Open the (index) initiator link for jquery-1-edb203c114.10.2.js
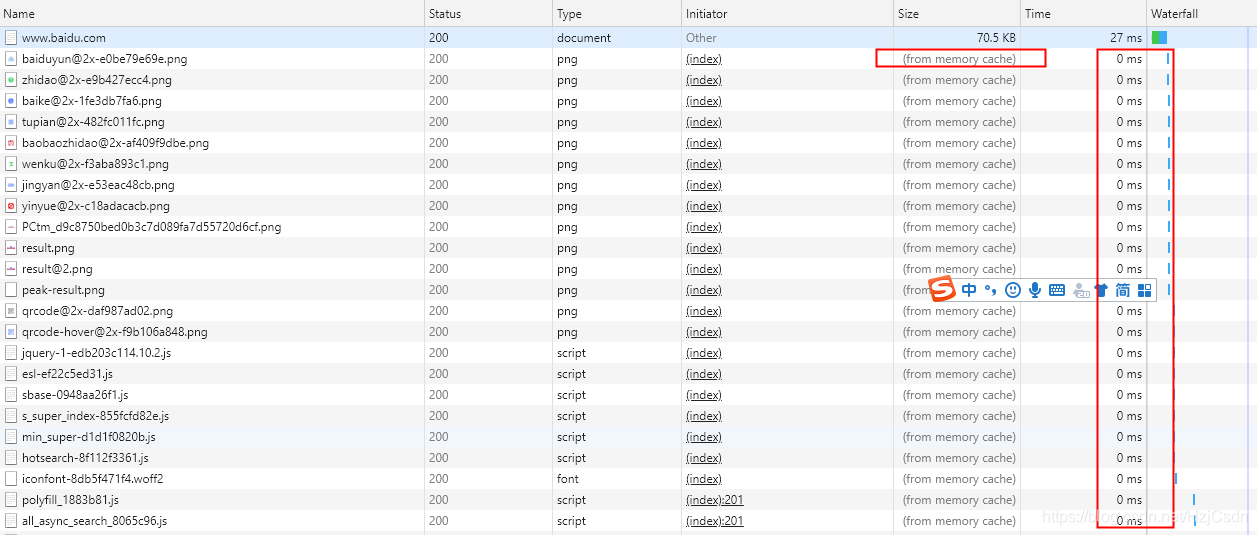 click(704, 353)
